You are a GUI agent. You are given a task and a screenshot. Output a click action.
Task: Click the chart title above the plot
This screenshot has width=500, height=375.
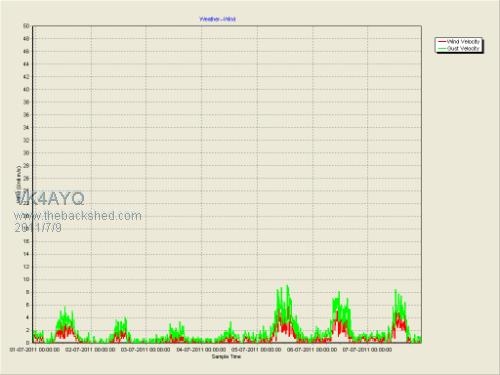coord(218,19)
